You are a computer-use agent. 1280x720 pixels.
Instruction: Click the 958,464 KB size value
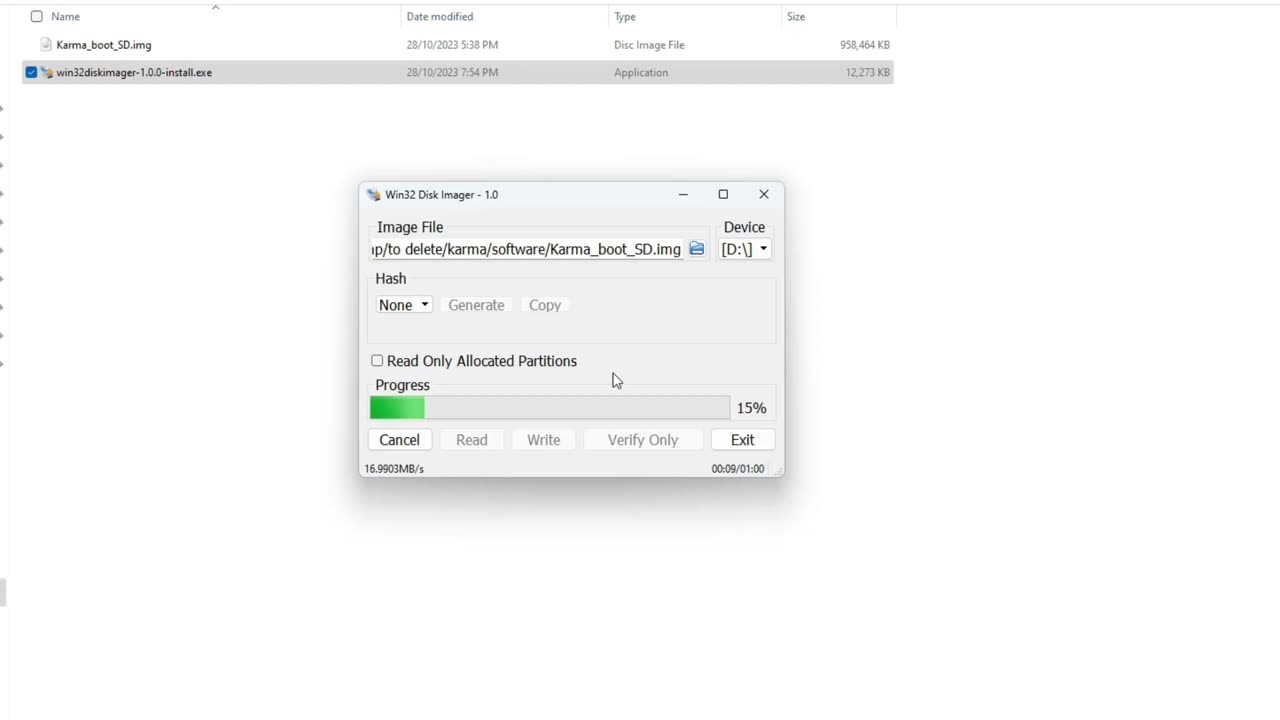point(865,45)
